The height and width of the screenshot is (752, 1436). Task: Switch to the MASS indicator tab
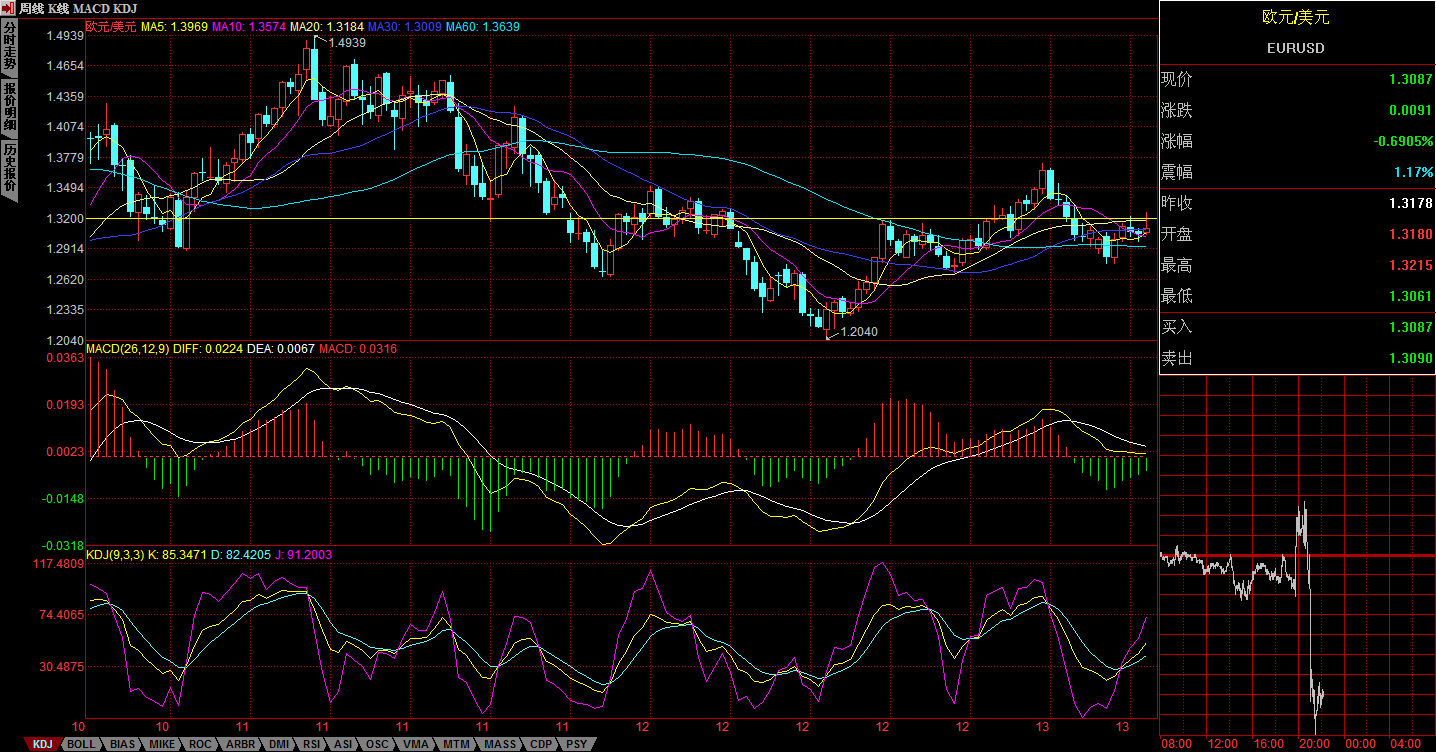click(499, 744)
